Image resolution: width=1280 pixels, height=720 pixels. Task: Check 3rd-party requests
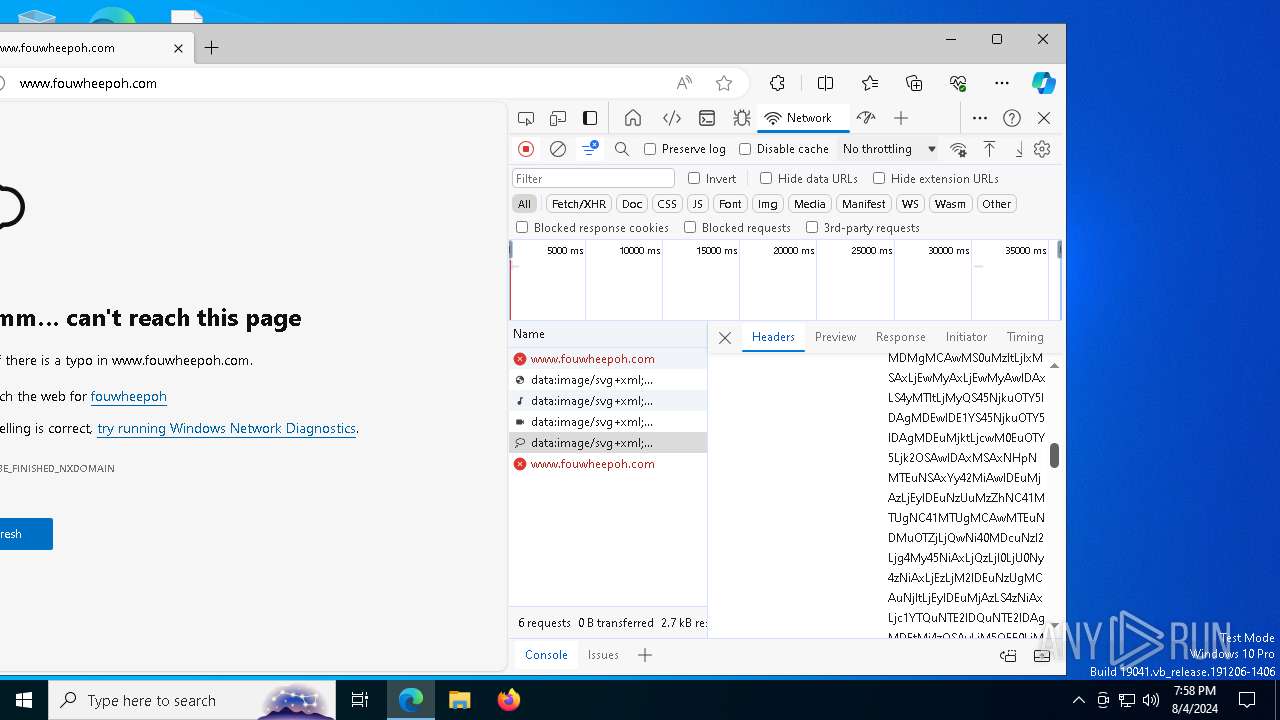tap(812, 227)
